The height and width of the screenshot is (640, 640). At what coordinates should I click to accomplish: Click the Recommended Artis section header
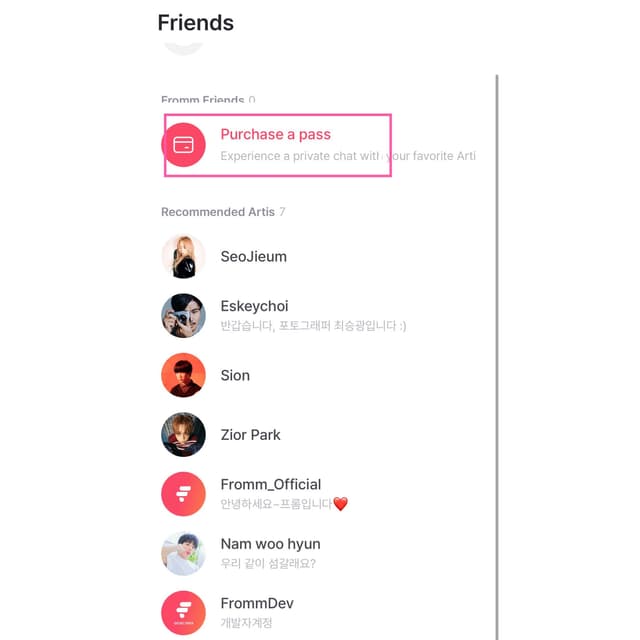[x=217, y=212]
